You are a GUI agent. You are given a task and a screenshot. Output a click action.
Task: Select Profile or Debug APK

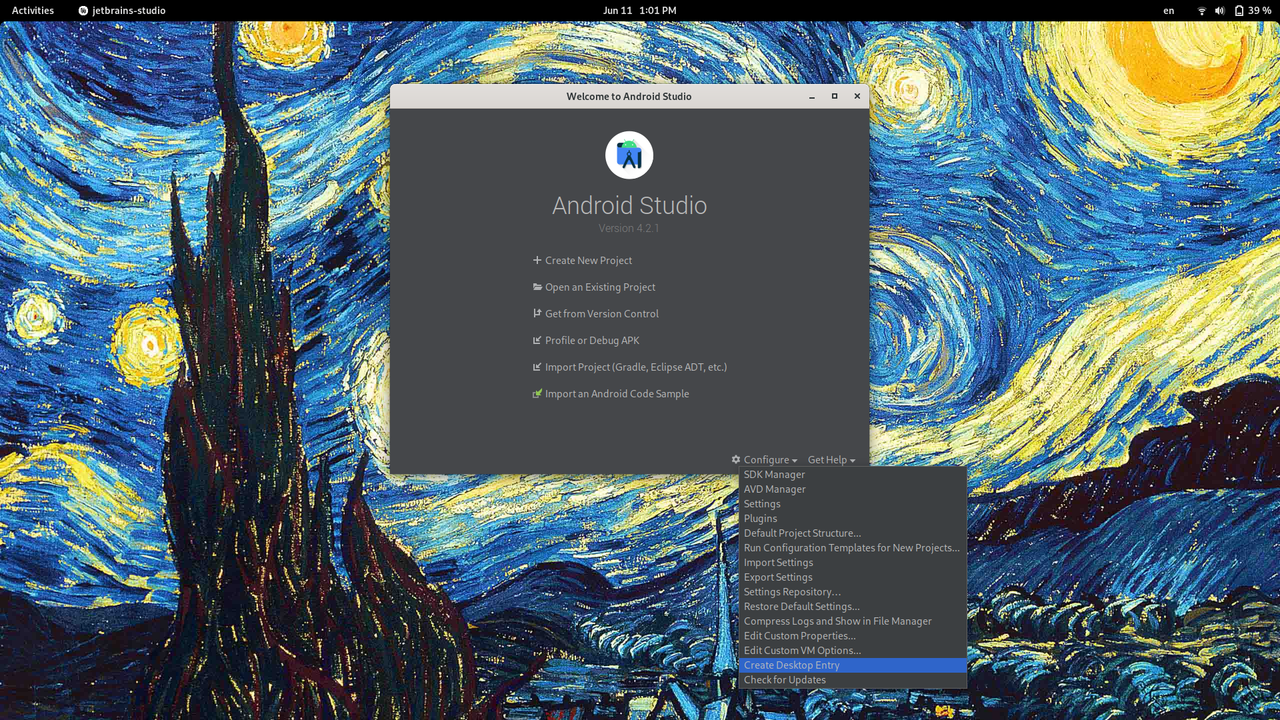click(592, 340)
